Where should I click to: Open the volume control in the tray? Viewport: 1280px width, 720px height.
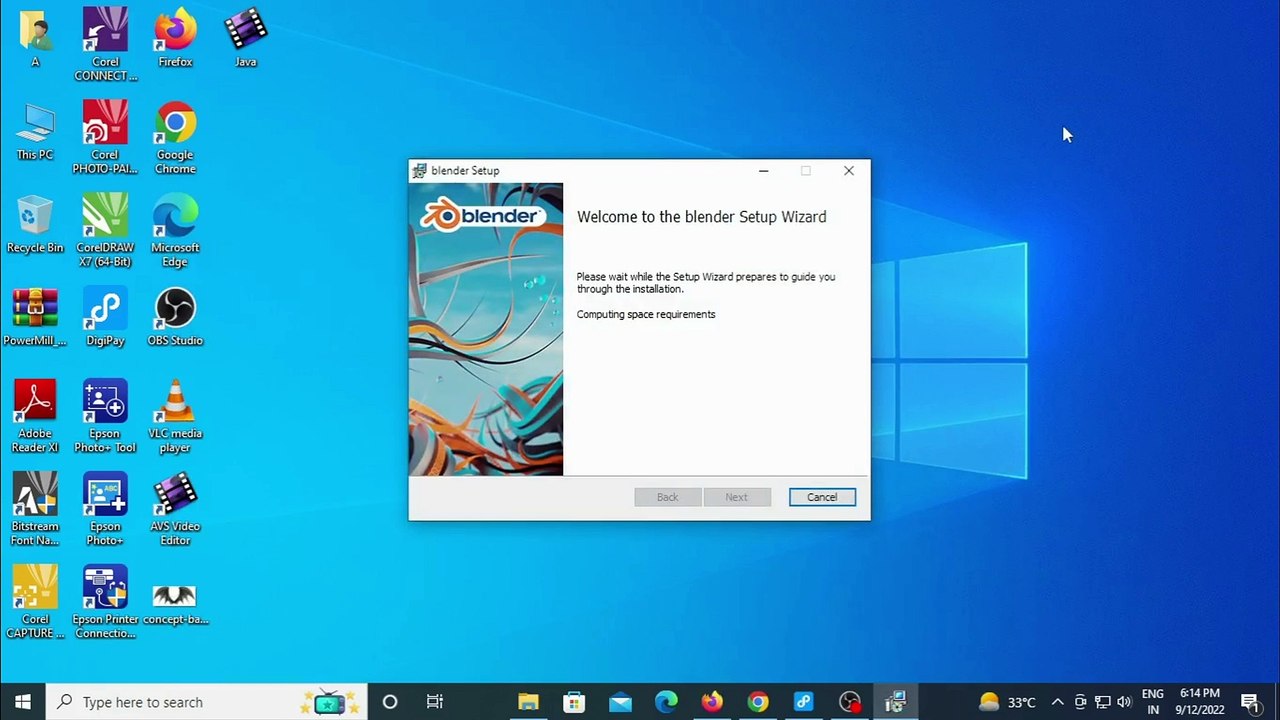click(x=1124, y=702)
